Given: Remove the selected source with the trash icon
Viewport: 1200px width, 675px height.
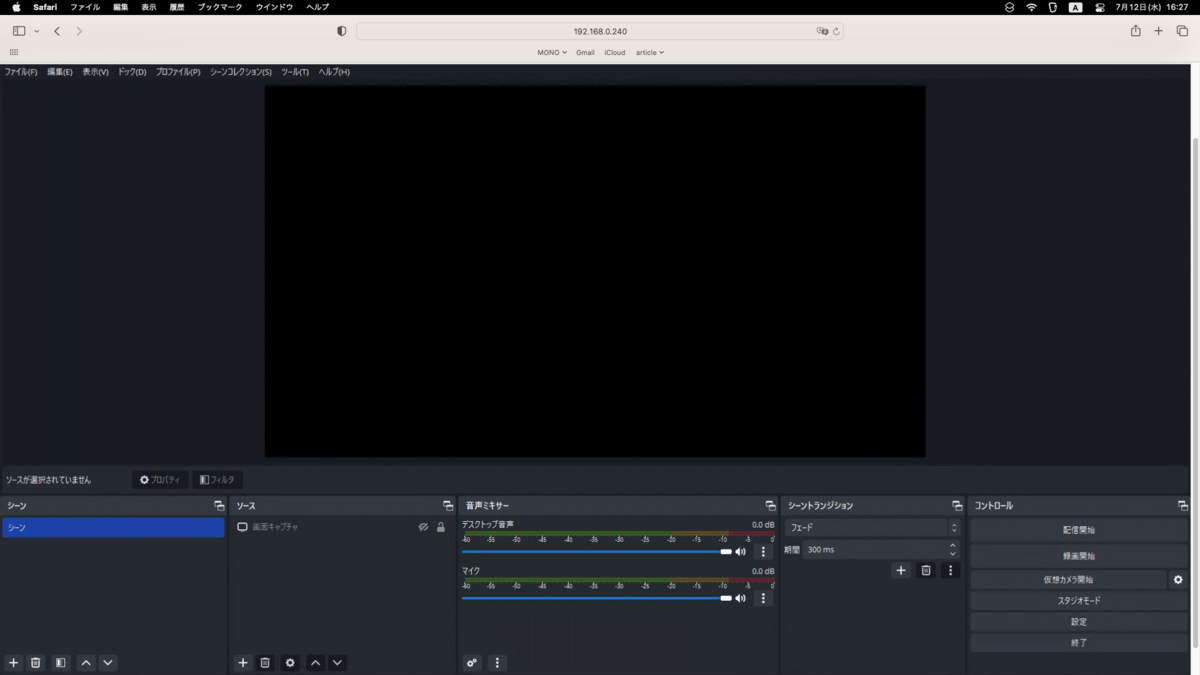Looking at the screenshot, I should tap(265, 663).
